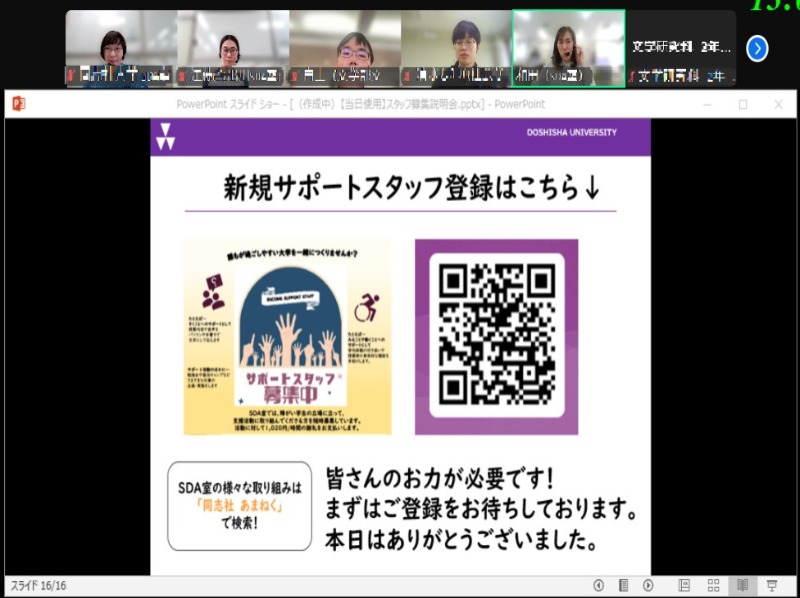Click the line まずはご登録をお待ちしております。
Image resolution: width=800 pixels, height=598 pixels.
(x=482, y=510)
